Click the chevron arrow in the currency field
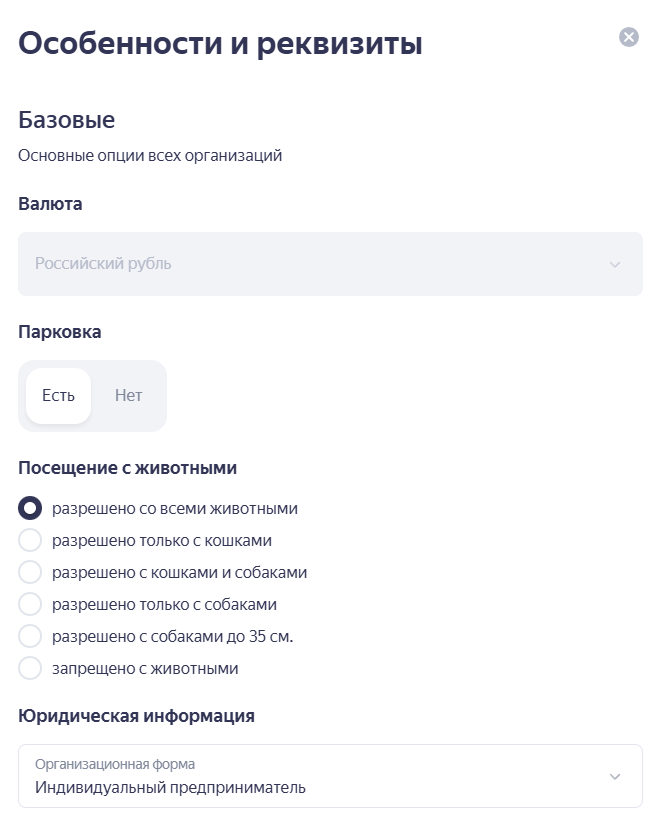 tap(615, 265)
